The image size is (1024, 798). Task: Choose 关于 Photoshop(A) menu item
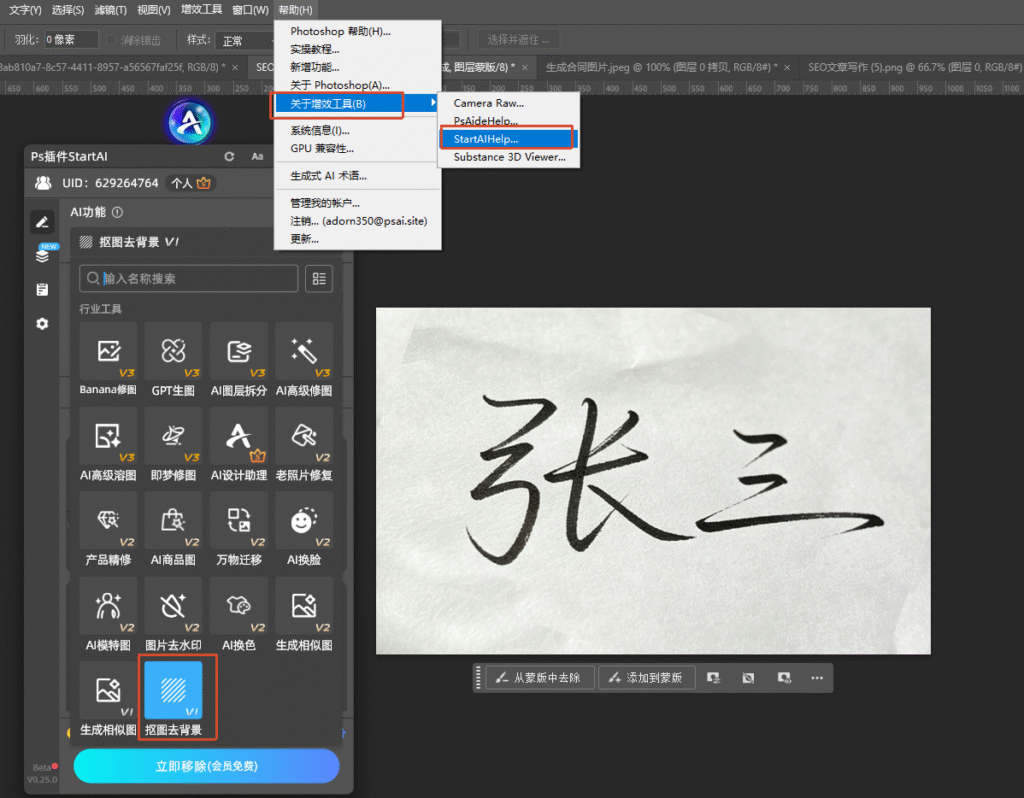point(357,85)
